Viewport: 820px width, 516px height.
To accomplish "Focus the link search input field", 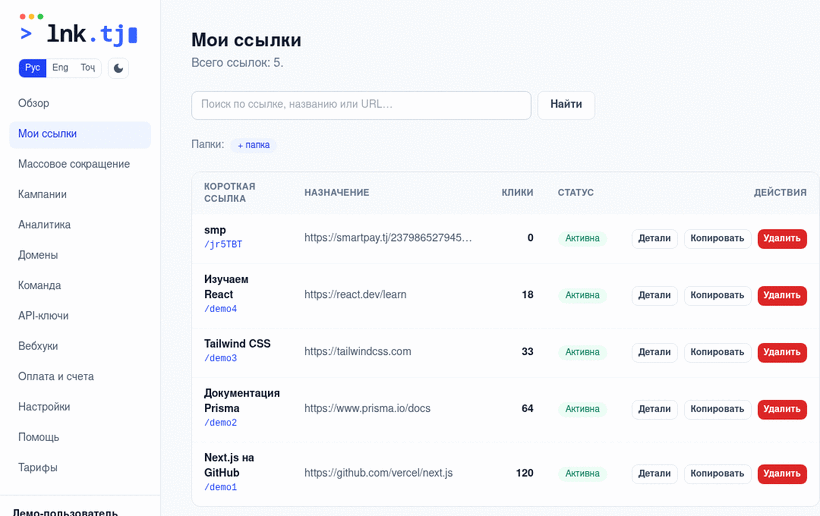I will tap(361, 105).
